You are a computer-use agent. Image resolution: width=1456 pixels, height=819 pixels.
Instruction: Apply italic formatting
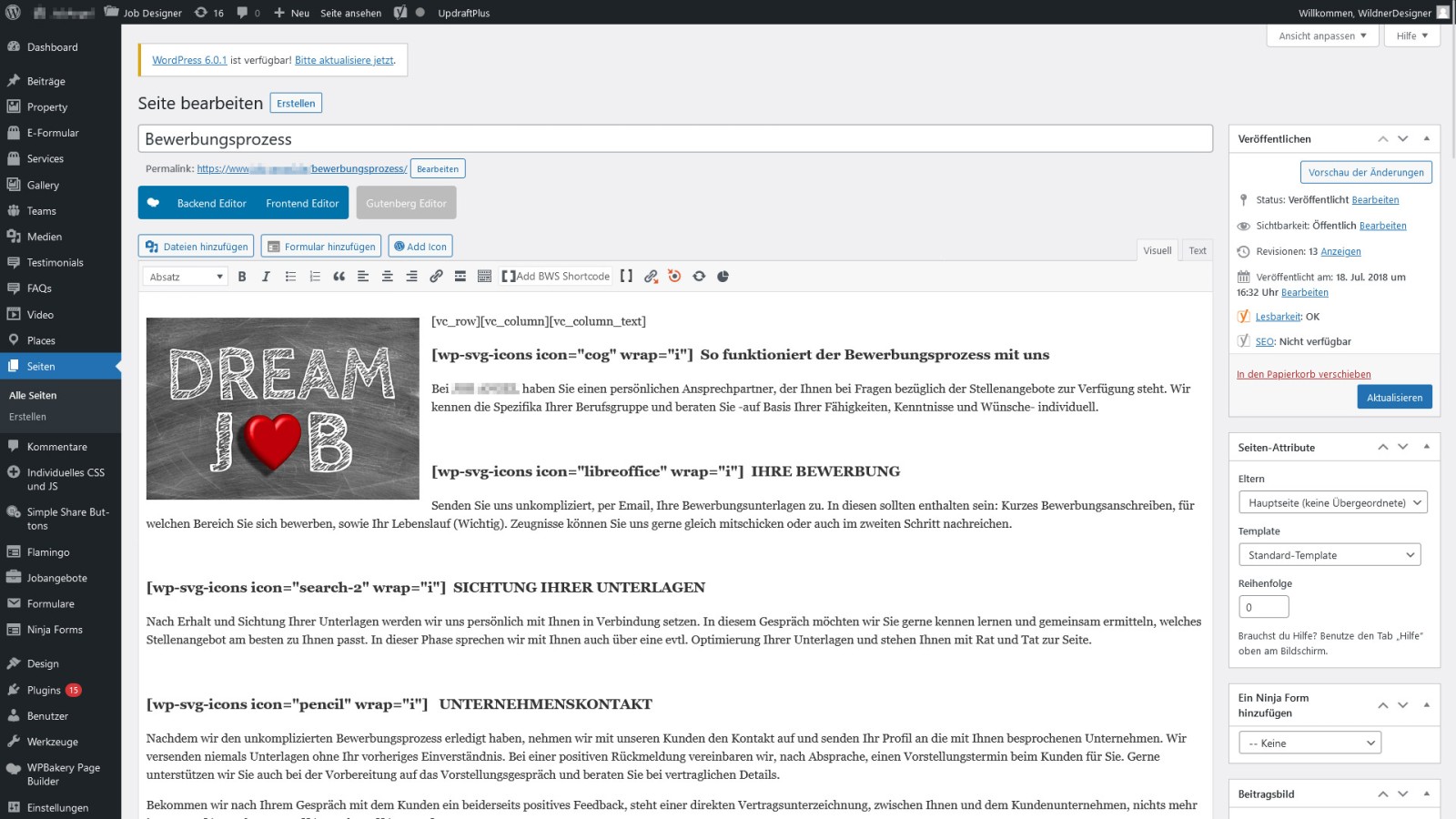[266, 276]
